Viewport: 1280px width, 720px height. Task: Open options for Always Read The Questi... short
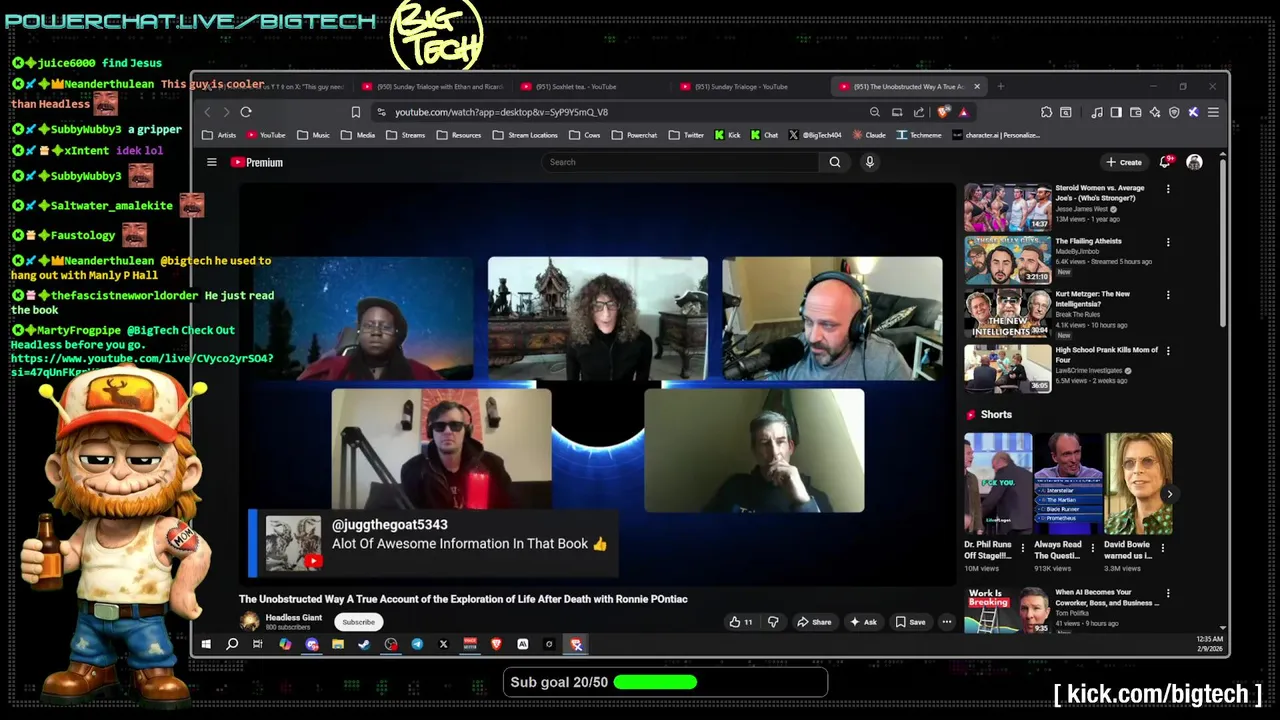(x=1092, y=548)
